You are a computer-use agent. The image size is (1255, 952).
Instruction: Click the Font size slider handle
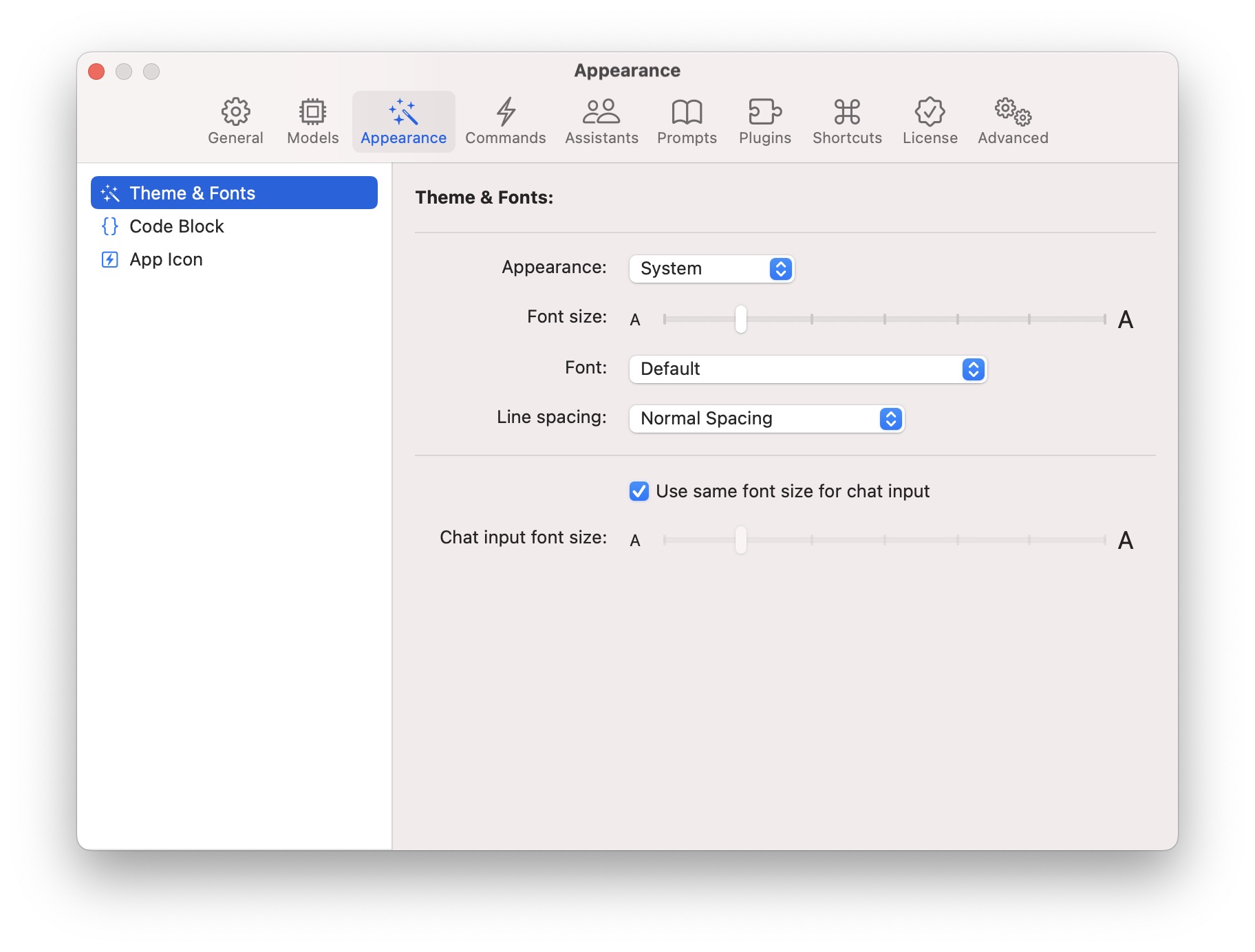coord(740,319)
